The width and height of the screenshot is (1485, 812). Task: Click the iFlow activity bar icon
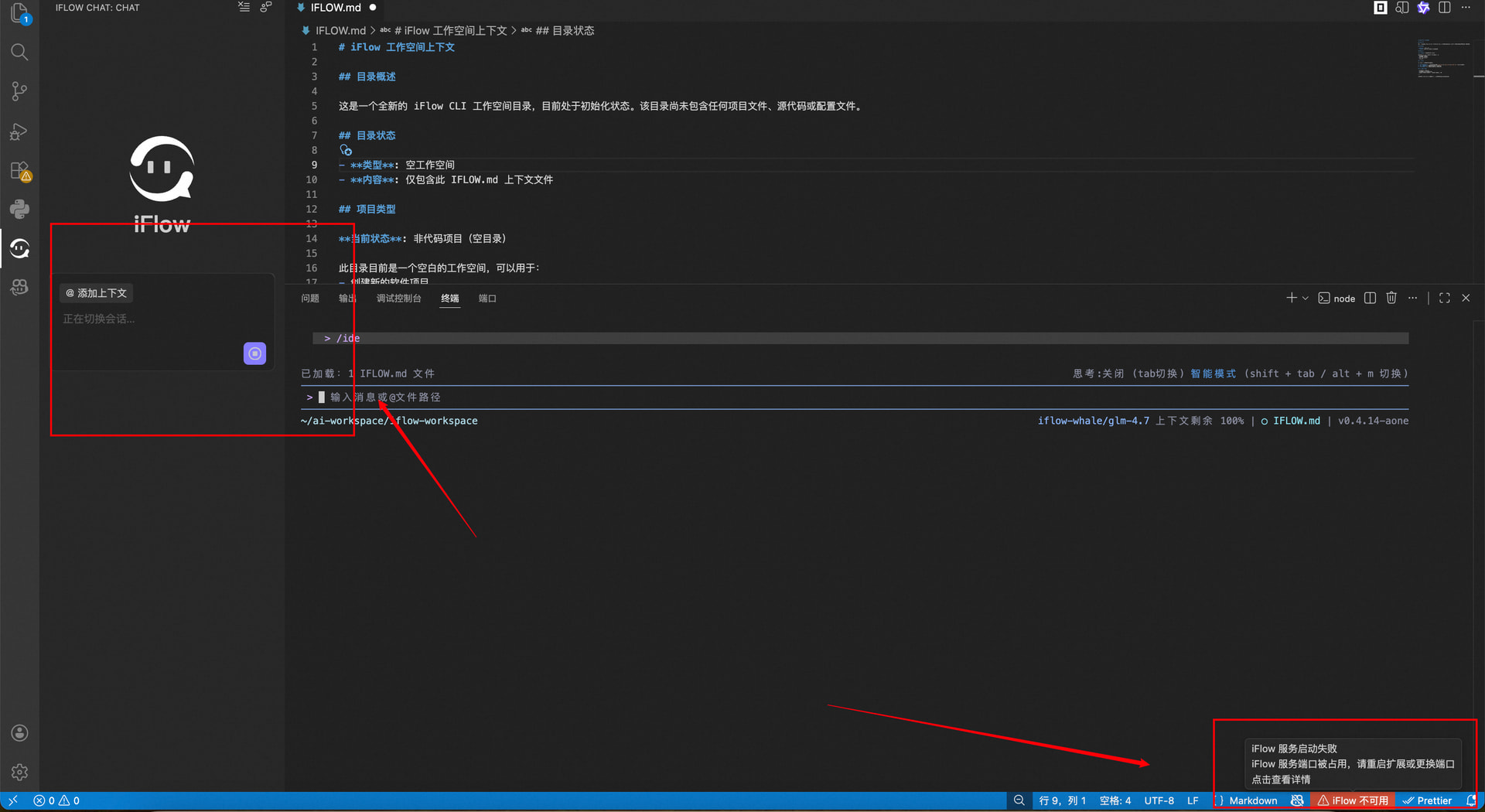tap(19, 248)
